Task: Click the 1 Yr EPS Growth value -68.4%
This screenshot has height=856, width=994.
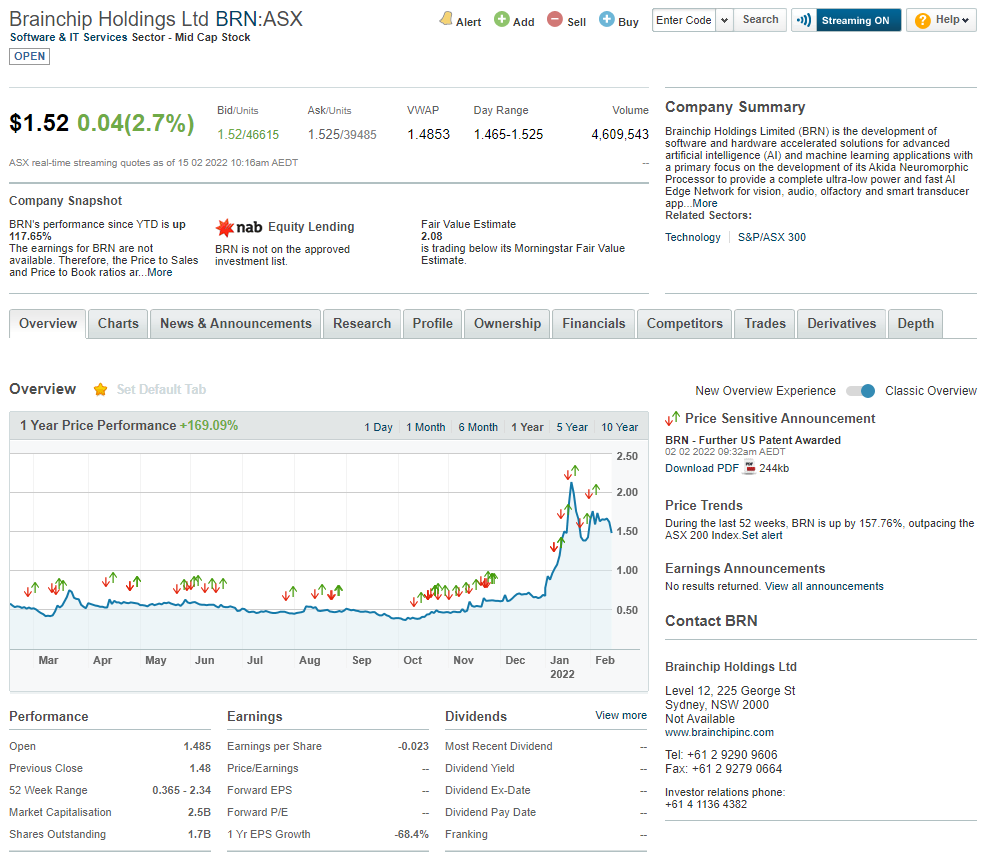Action: (x=411, y=834)
